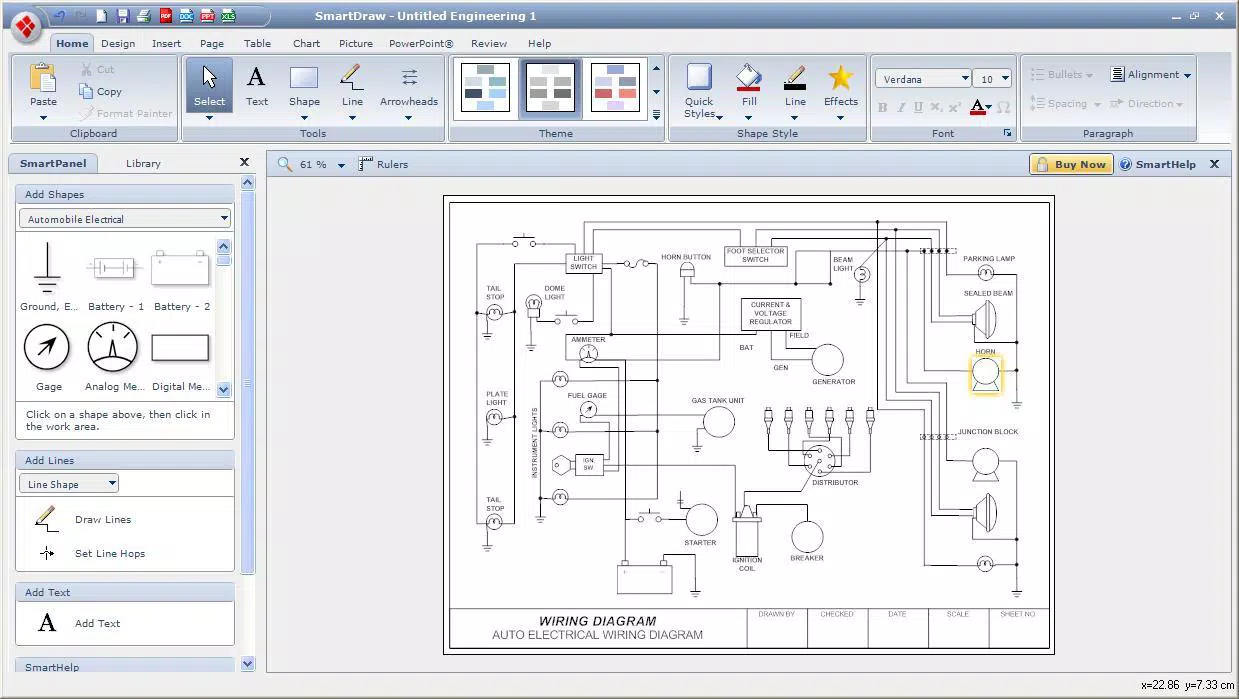Screen dimensions: 1239x699
Task: Open the Review ribbon tab
Action: 489,43
